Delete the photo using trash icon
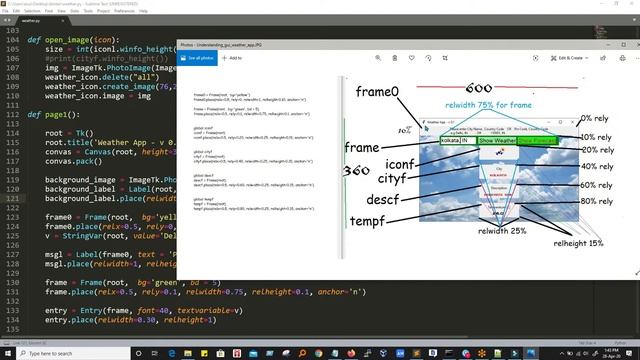This screenshot has height=360, width=640. coord(395,58)
